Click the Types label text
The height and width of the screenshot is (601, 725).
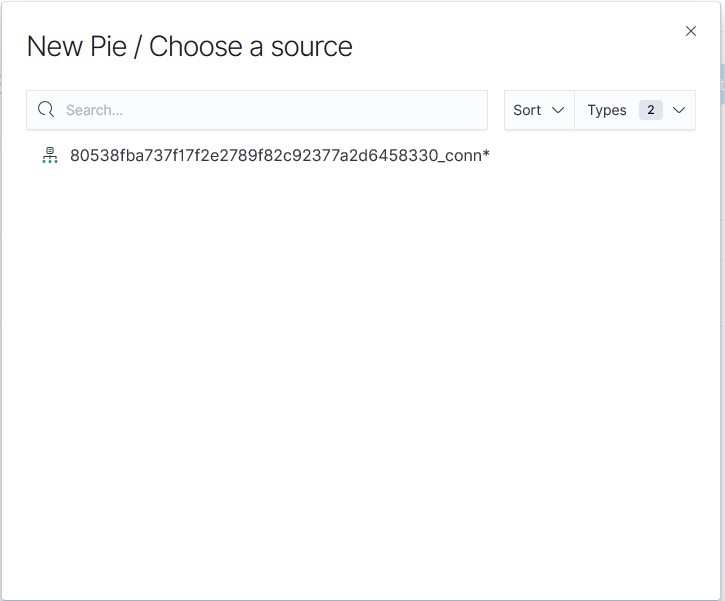click(x=606, y=110)
